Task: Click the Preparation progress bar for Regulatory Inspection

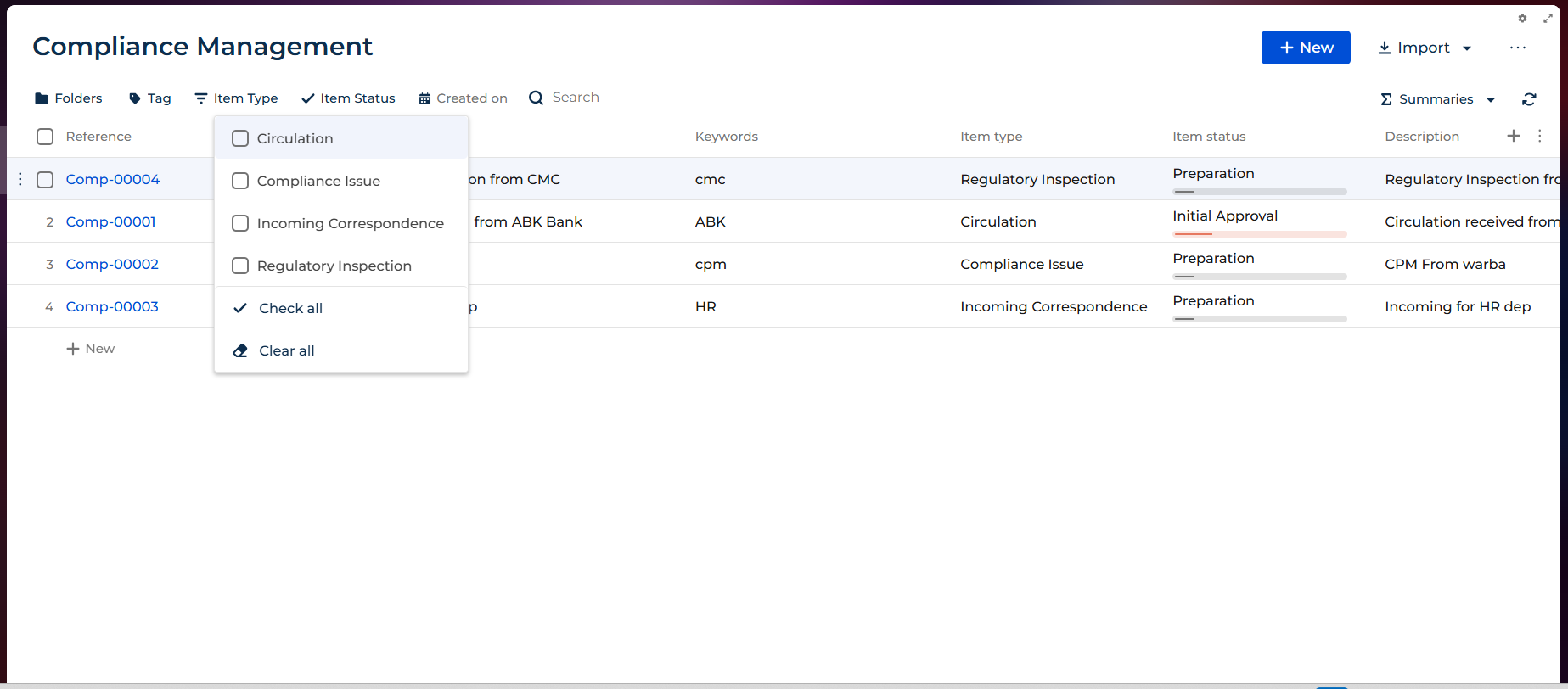Action: click(x=1260, y=192)
